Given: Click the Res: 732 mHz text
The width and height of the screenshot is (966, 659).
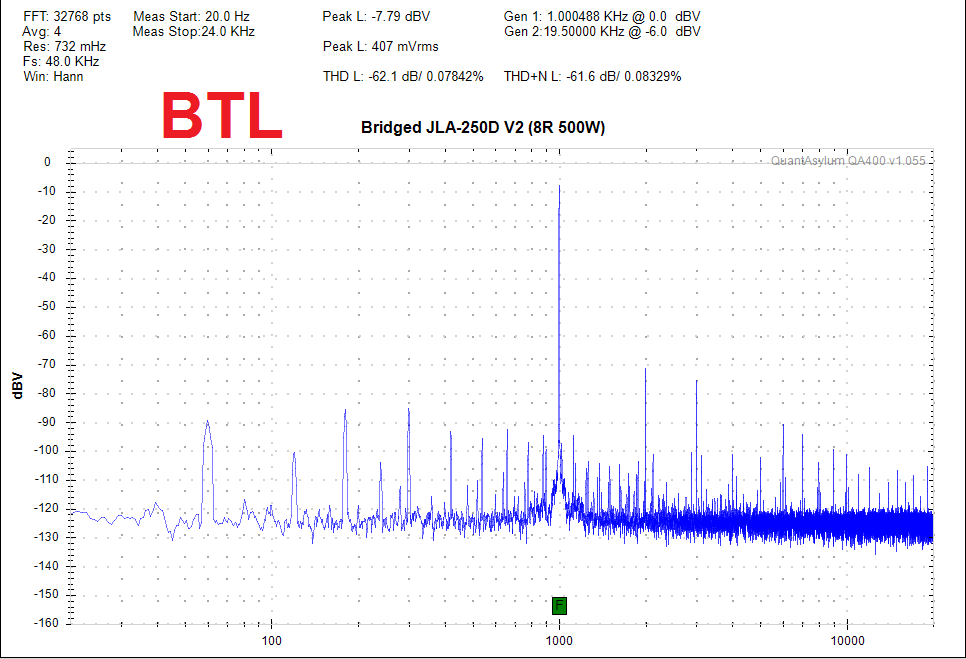Looking at the screenshot, I should point(65,46).
